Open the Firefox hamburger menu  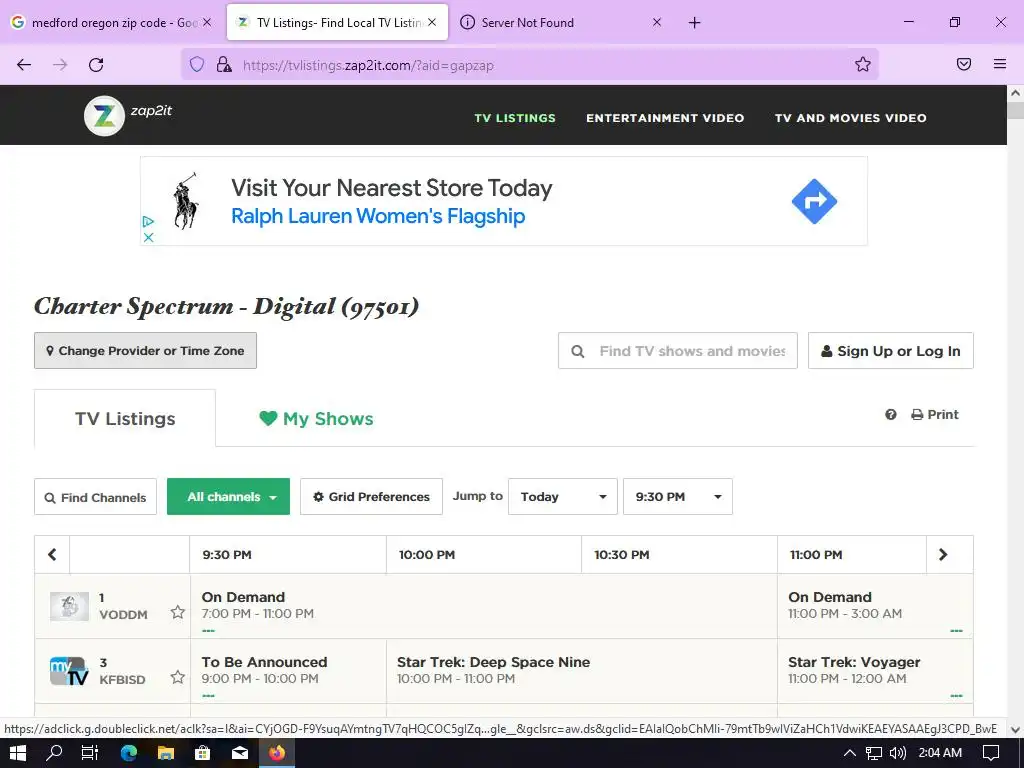(x=1000, y=64)
